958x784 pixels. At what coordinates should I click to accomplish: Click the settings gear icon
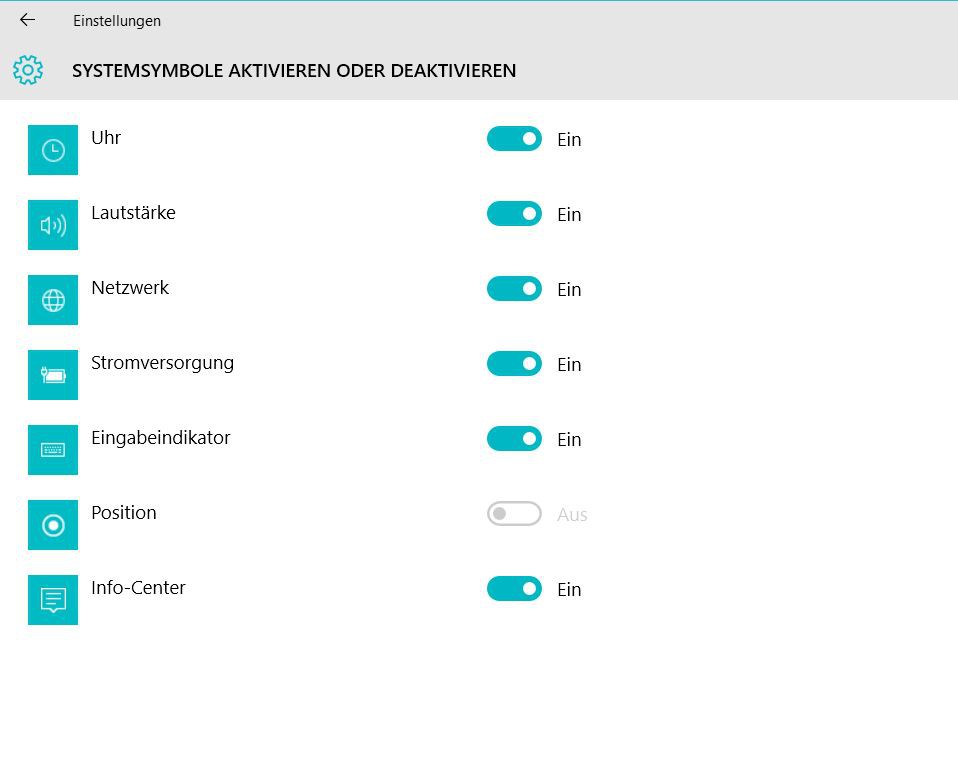coord(28,70)
